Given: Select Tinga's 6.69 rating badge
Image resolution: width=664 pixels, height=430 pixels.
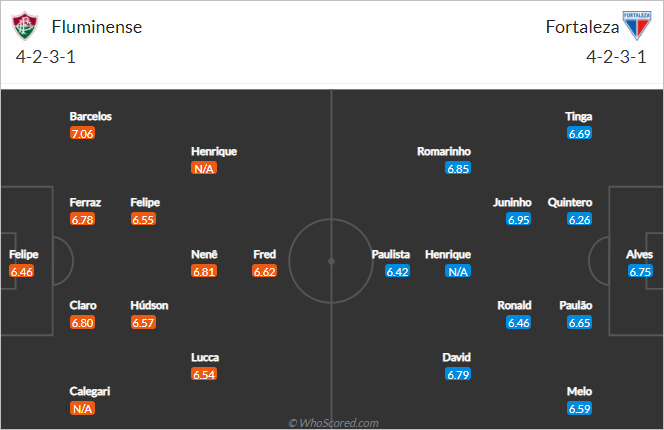Looking at the screenshot, I should [x=579, y=133].
